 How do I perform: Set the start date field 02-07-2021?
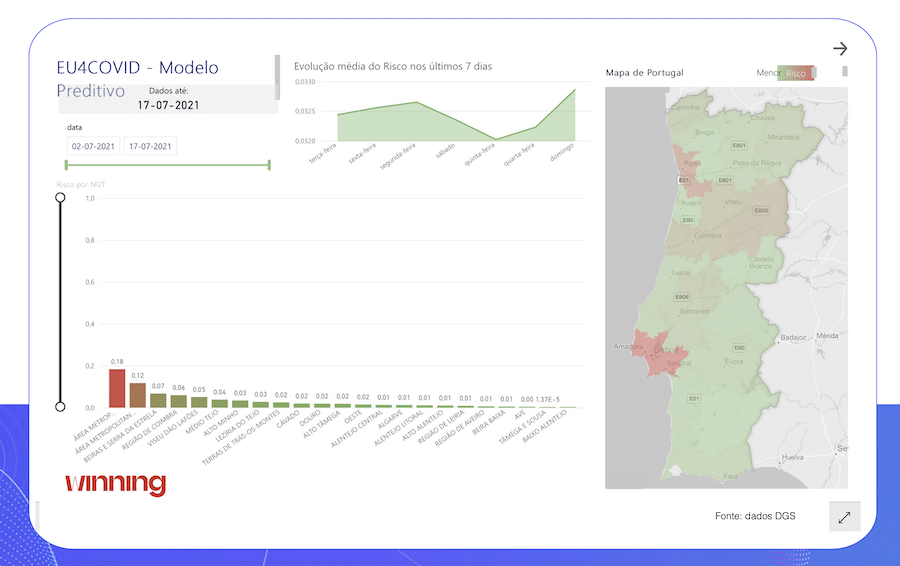point(92,146)
